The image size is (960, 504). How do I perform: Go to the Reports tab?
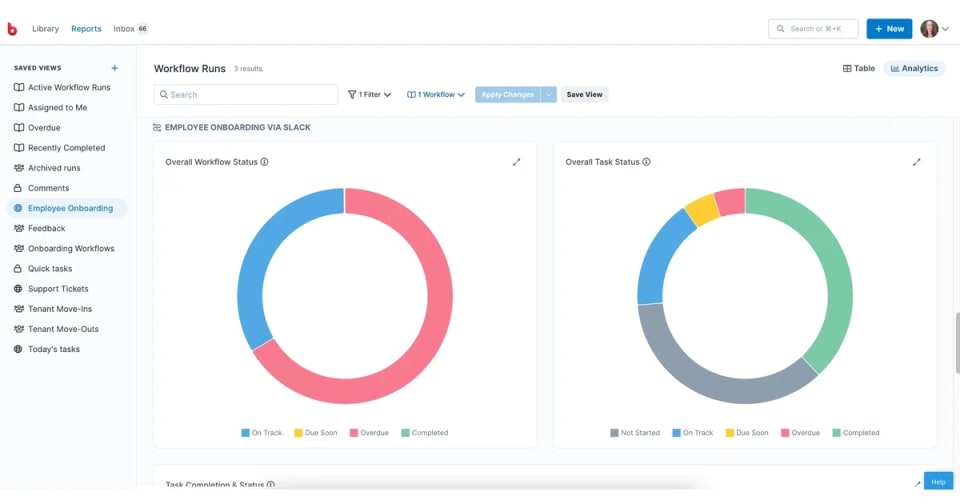86,29
